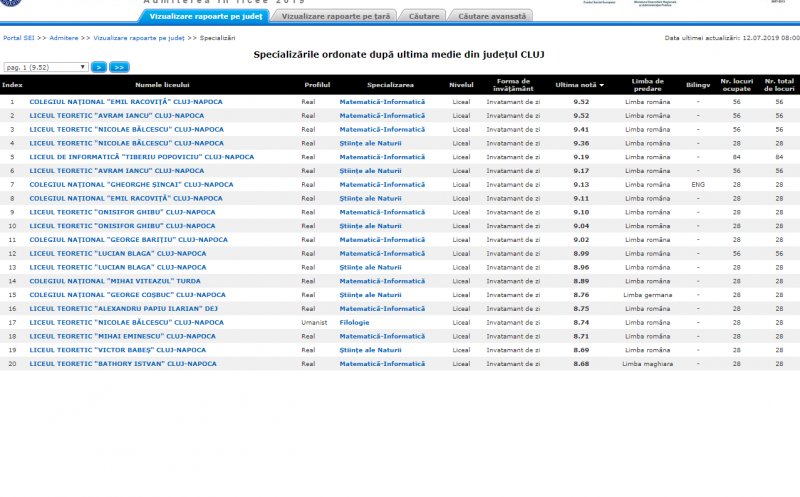Open Liceul de Informatică Tiberiu Popoviciu link
This screenshot has height=497, width=800.
pos(141,157)
